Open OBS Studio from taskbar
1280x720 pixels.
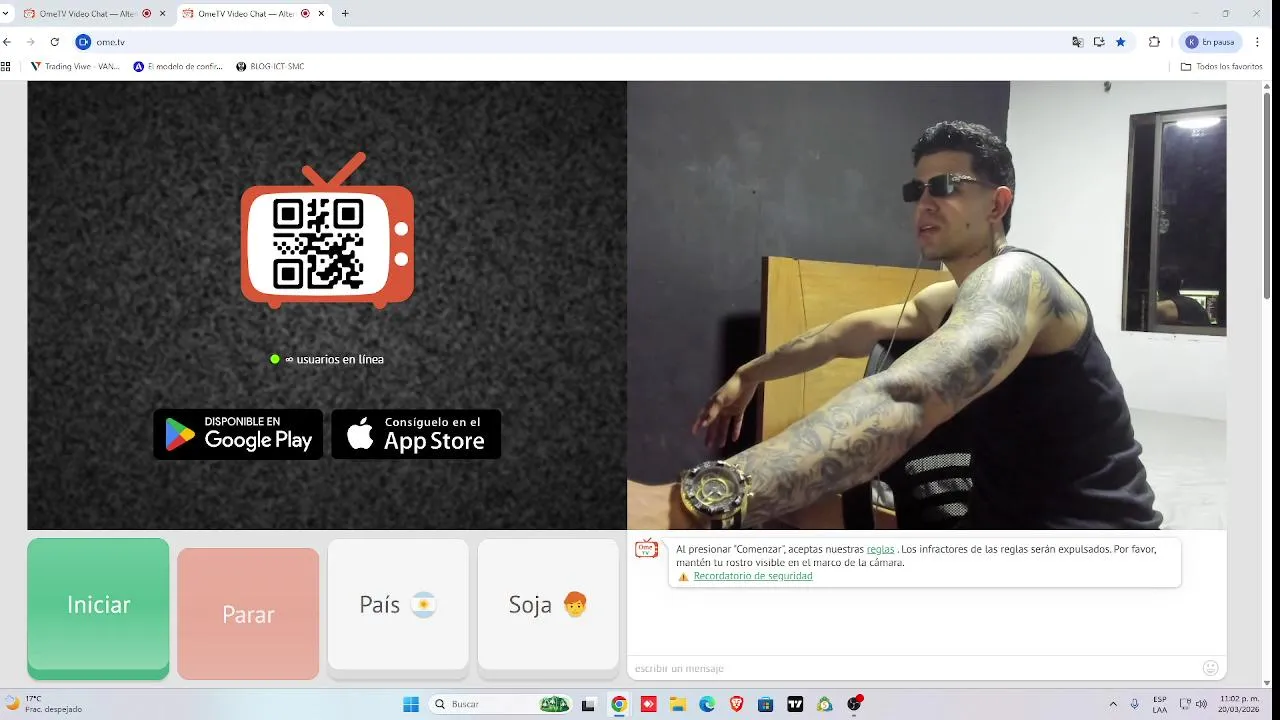click(x=854, y=704)
